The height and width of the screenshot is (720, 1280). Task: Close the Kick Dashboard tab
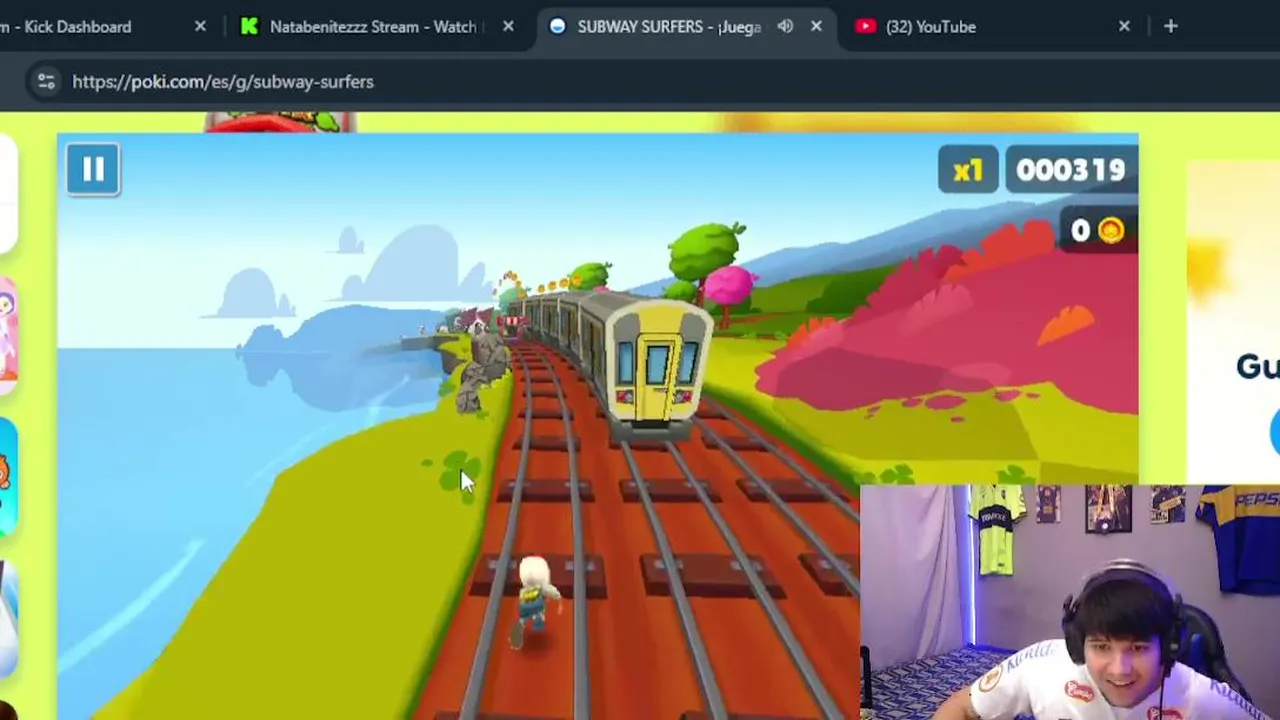click(x=200, y=27)
